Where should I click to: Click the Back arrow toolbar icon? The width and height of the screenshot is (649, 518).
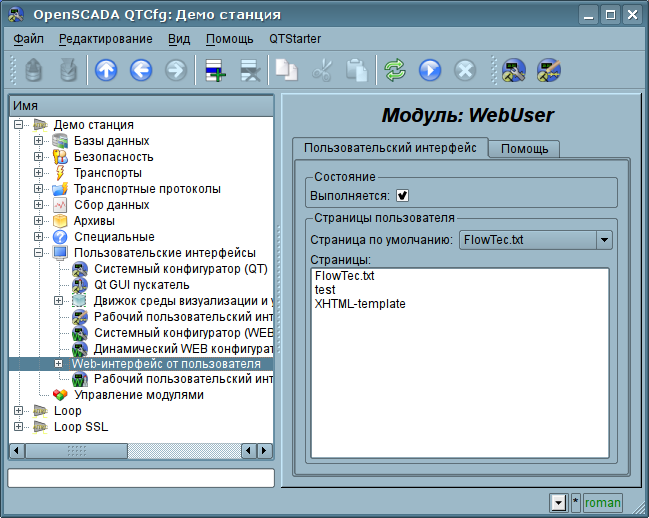[140, 70]
